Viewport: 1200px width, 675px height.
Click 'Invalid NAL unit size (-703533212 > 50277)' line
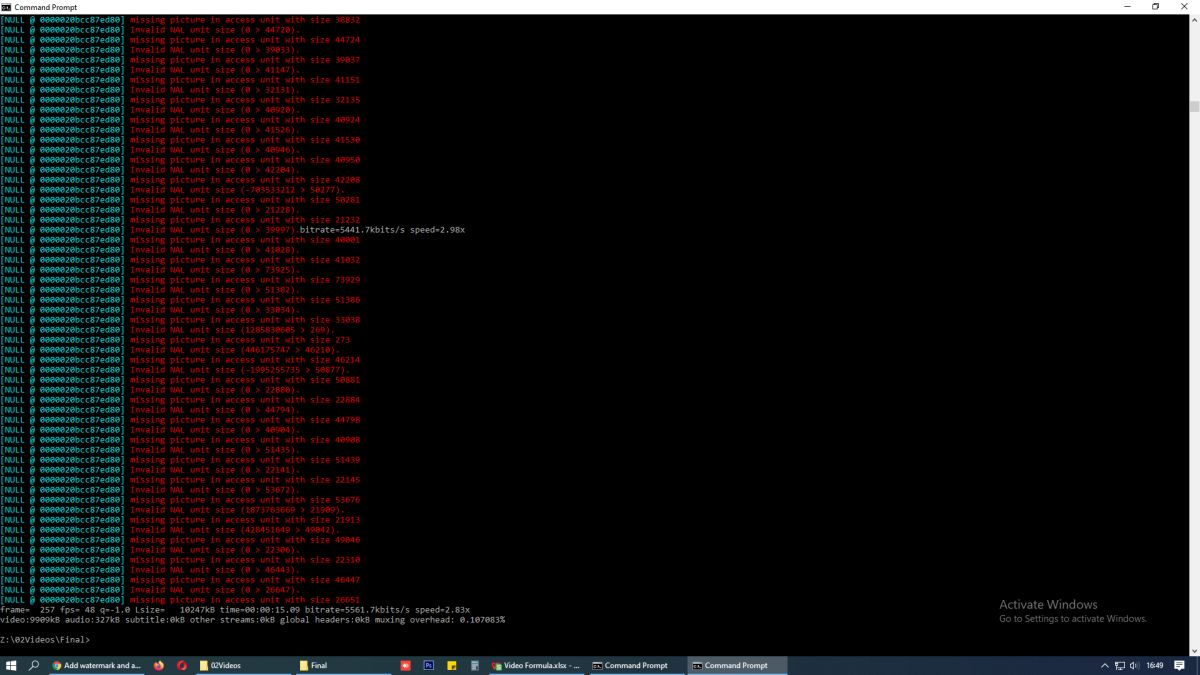point(237,190)
